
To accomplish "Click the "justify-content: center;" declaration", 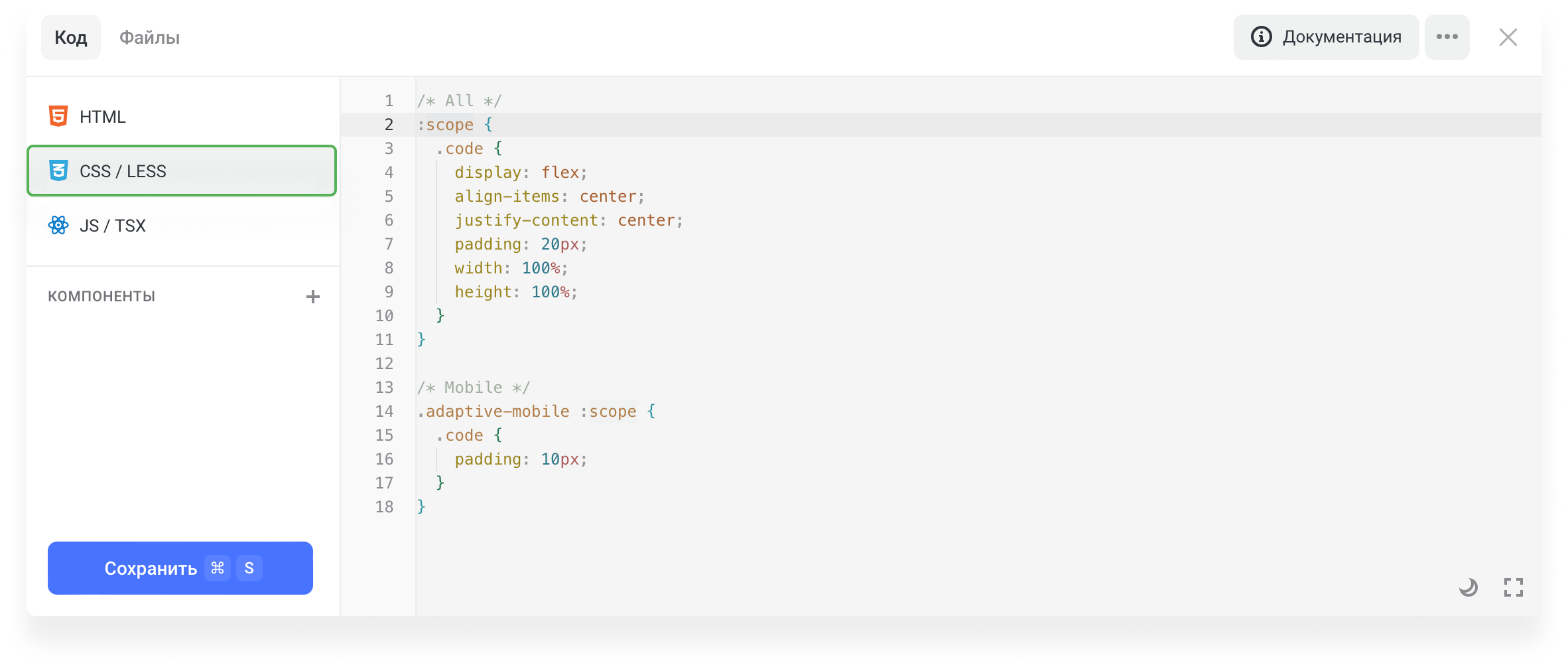I will click(x=568, y=220).
